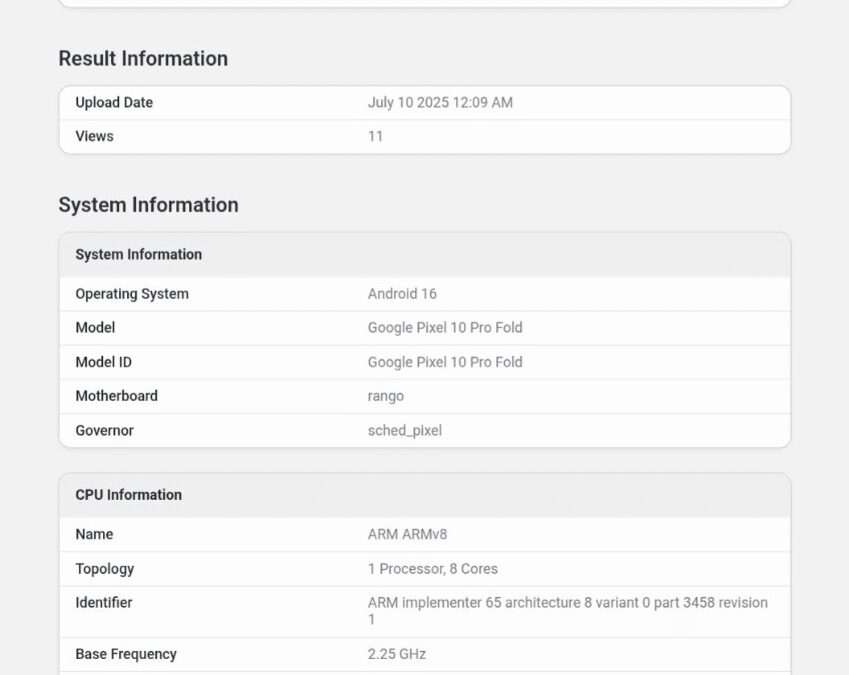
Task: Select the ARM ARMv8 CPU name value
Action: [x=407, y=535]
